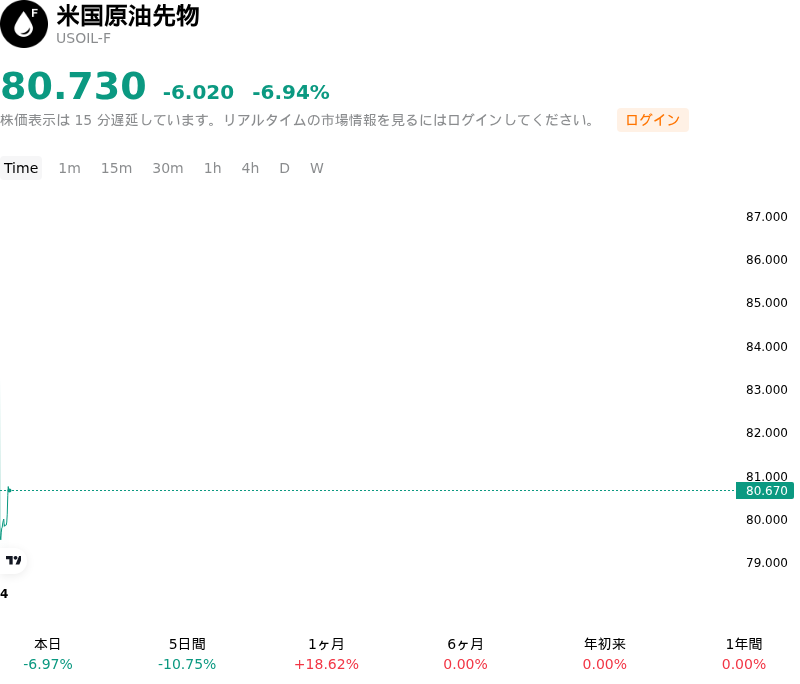Switch to the 30m interval tab
This screenshot has width=800, height=684.
tap(168, 168)
